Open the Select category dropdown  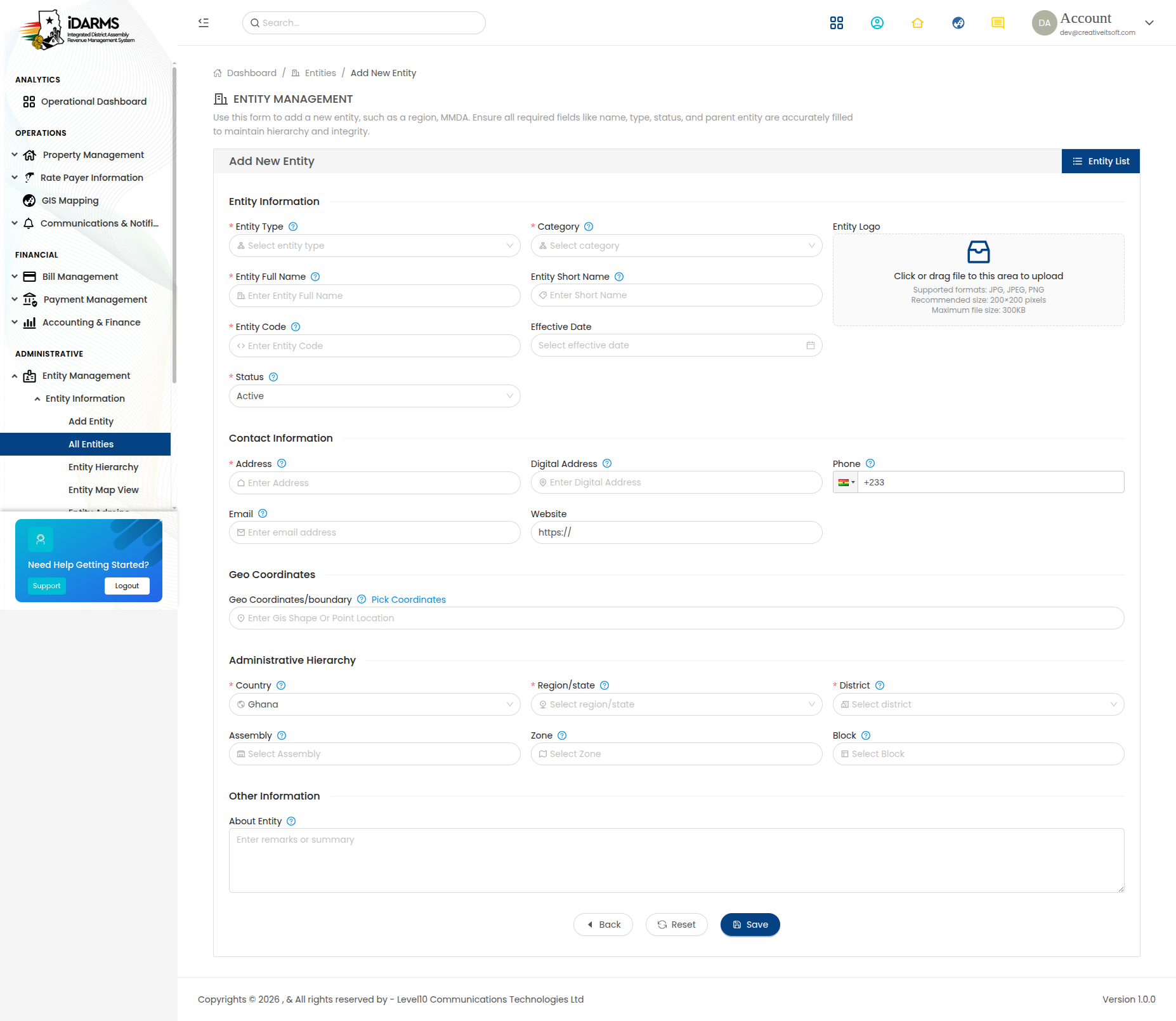click(x=677, y=246)
